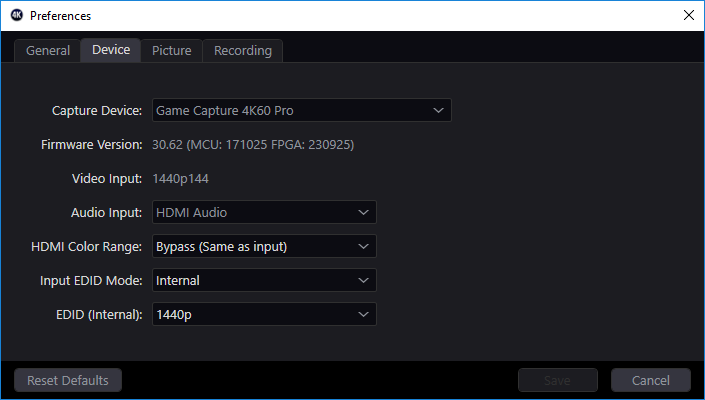The height and width of the screenshot is (400, 705).
Task: Click the HDMI Color Range label
Action: [x=86, y=247]
